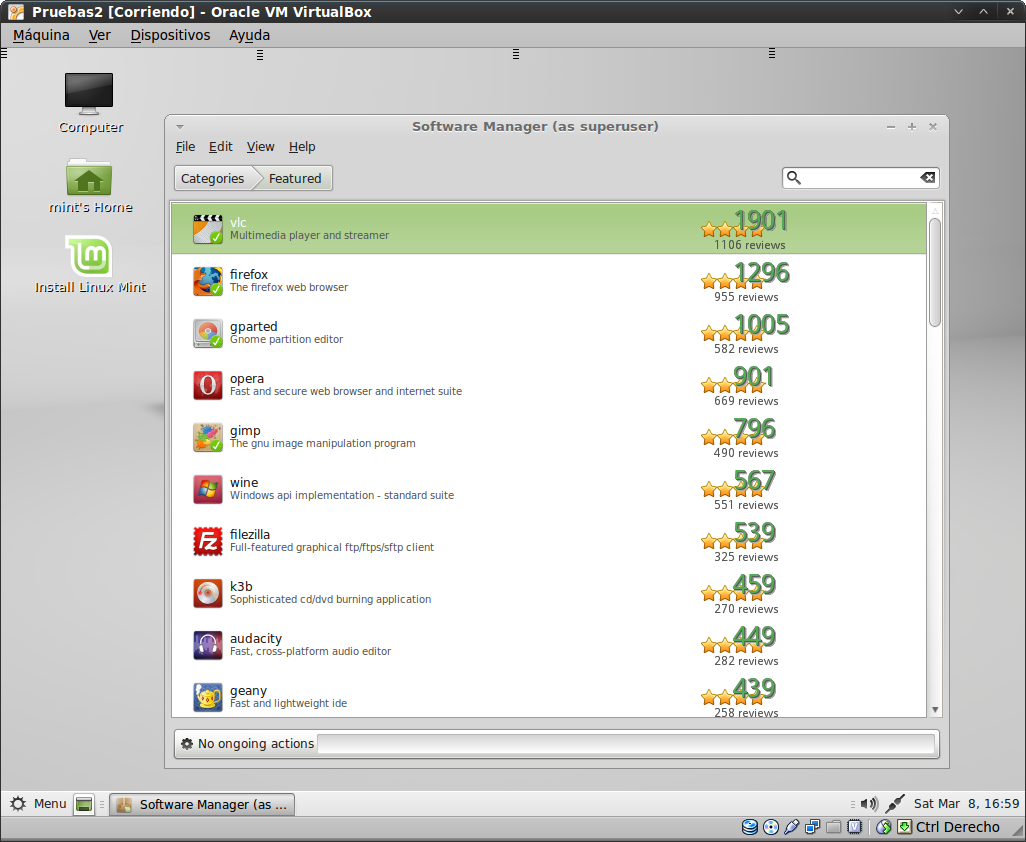Image resolution: width=1026 pixels, height=842 pixels.
Task: Select the Firefox browser icon
Action: (x=207, y=281)
